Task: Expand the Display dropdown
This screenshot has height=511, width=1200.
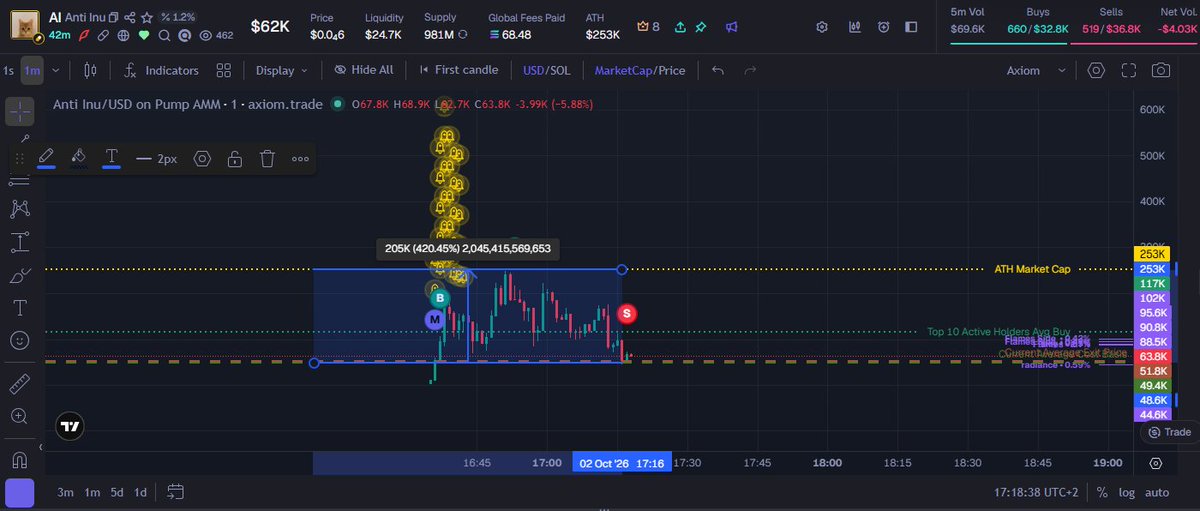Action: [x=281, y=70]
